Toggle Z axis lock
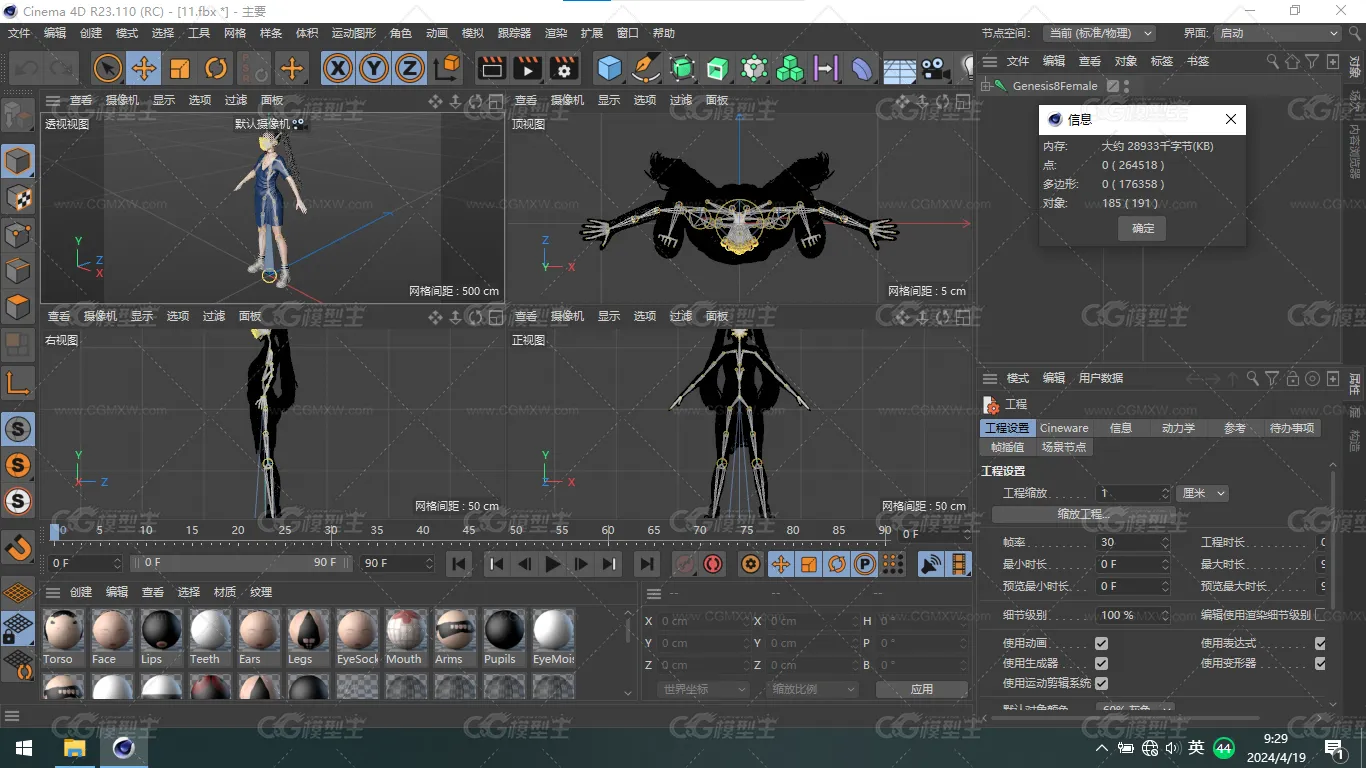The height and width of the screenshot is (768, 1366). click(x=410, y=68)
